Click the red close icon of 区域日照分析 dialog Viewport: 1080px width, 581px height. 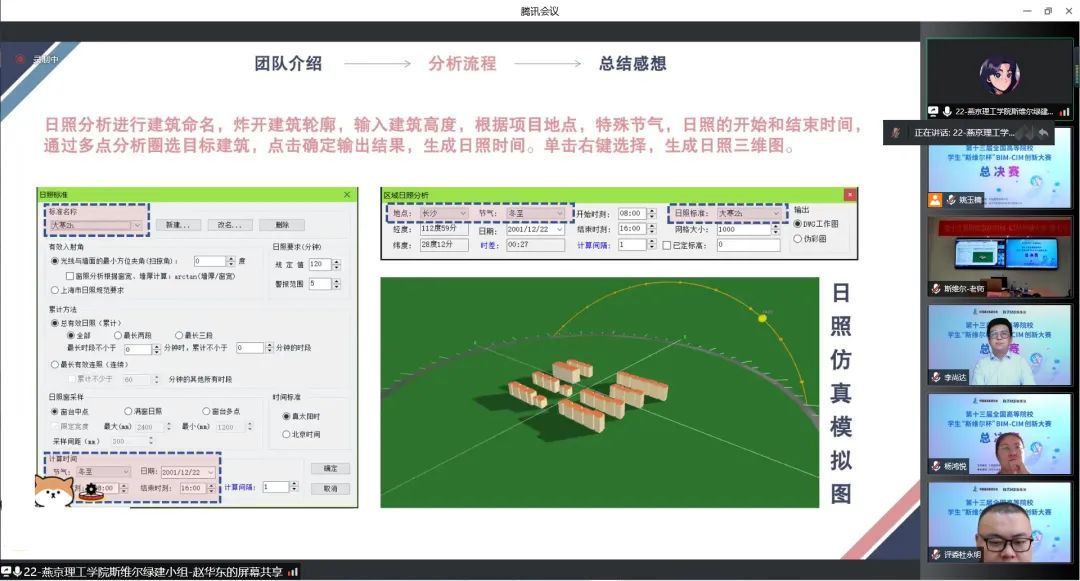(x=849, y=195)
